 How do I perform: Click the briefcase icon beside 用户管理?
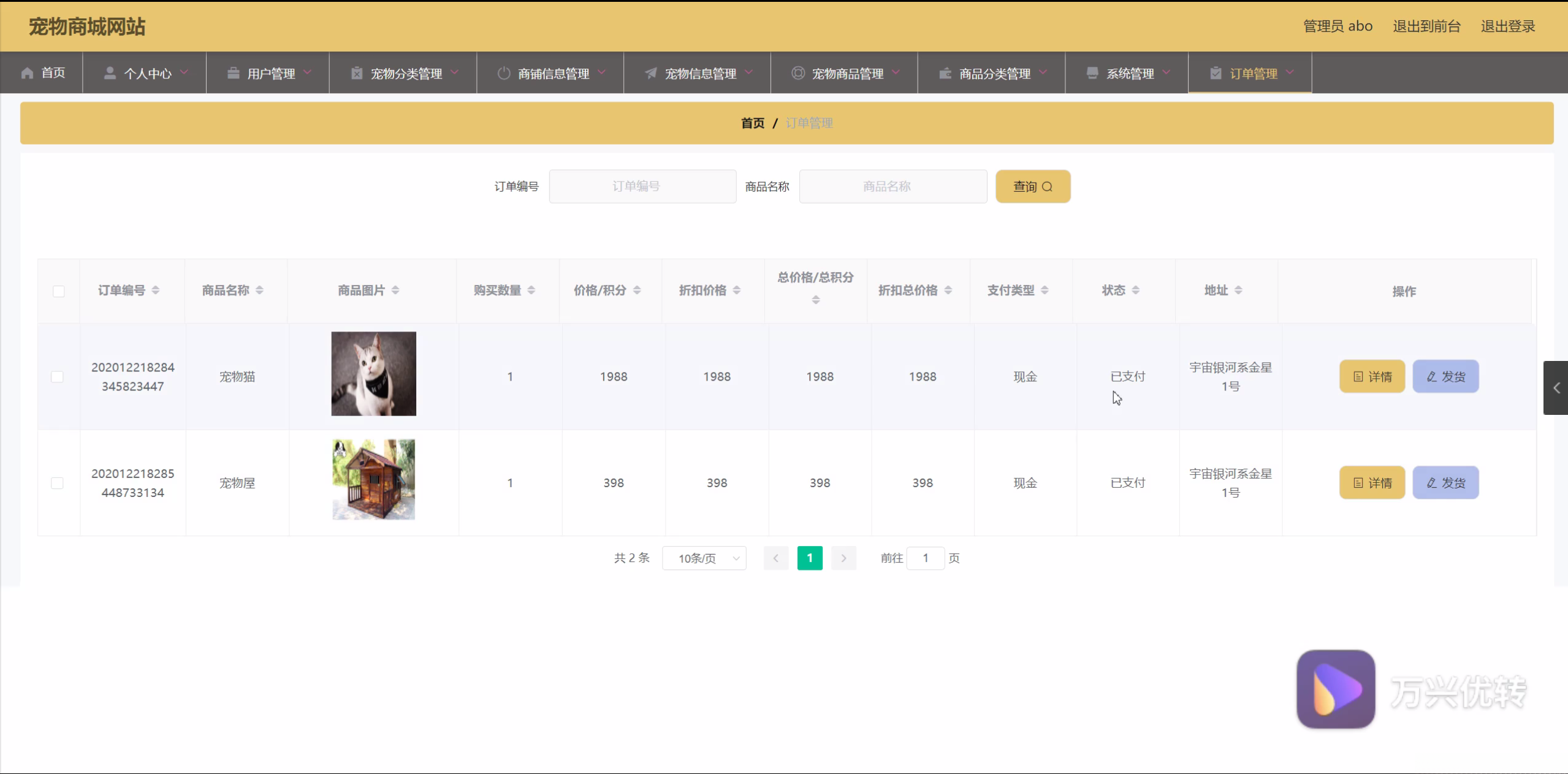coord(233,74)
